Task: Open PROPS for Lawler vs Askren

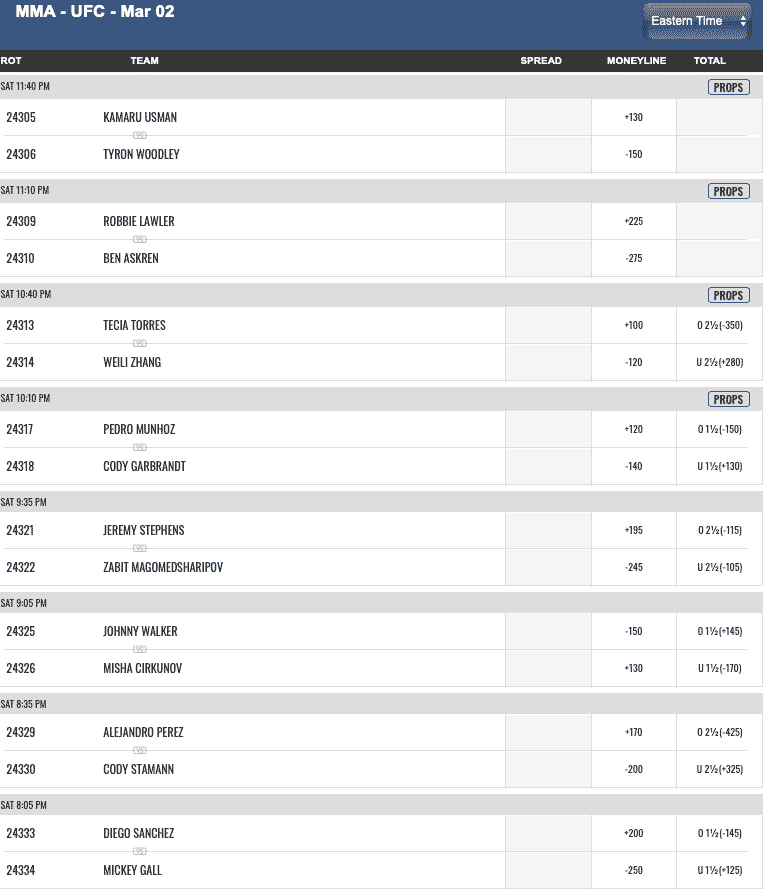Action: (x=728, y=191)
